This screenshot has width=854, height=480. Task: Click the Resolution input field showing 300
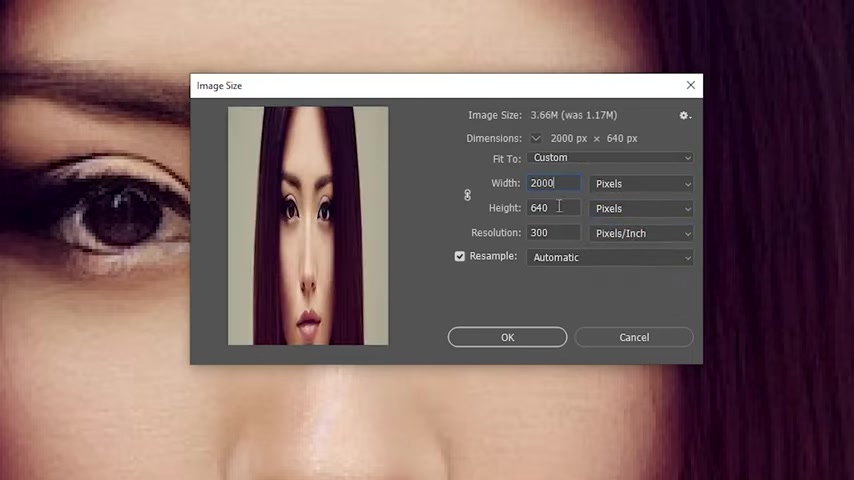[553, 233]
